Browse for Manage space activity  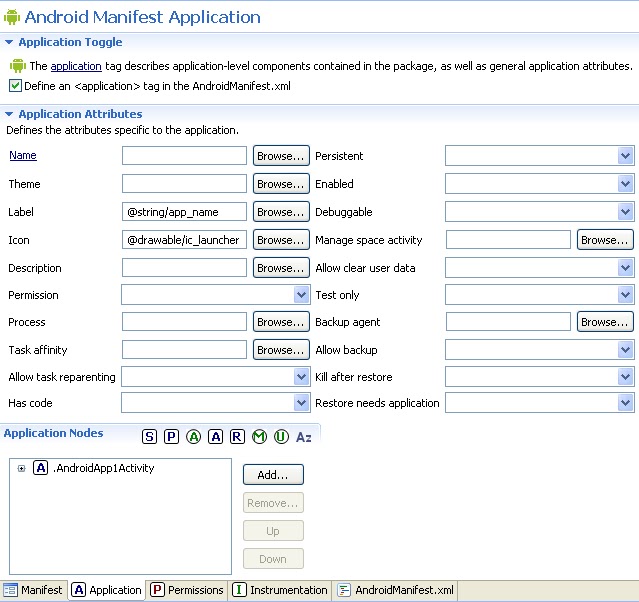(x=605, y=240)
